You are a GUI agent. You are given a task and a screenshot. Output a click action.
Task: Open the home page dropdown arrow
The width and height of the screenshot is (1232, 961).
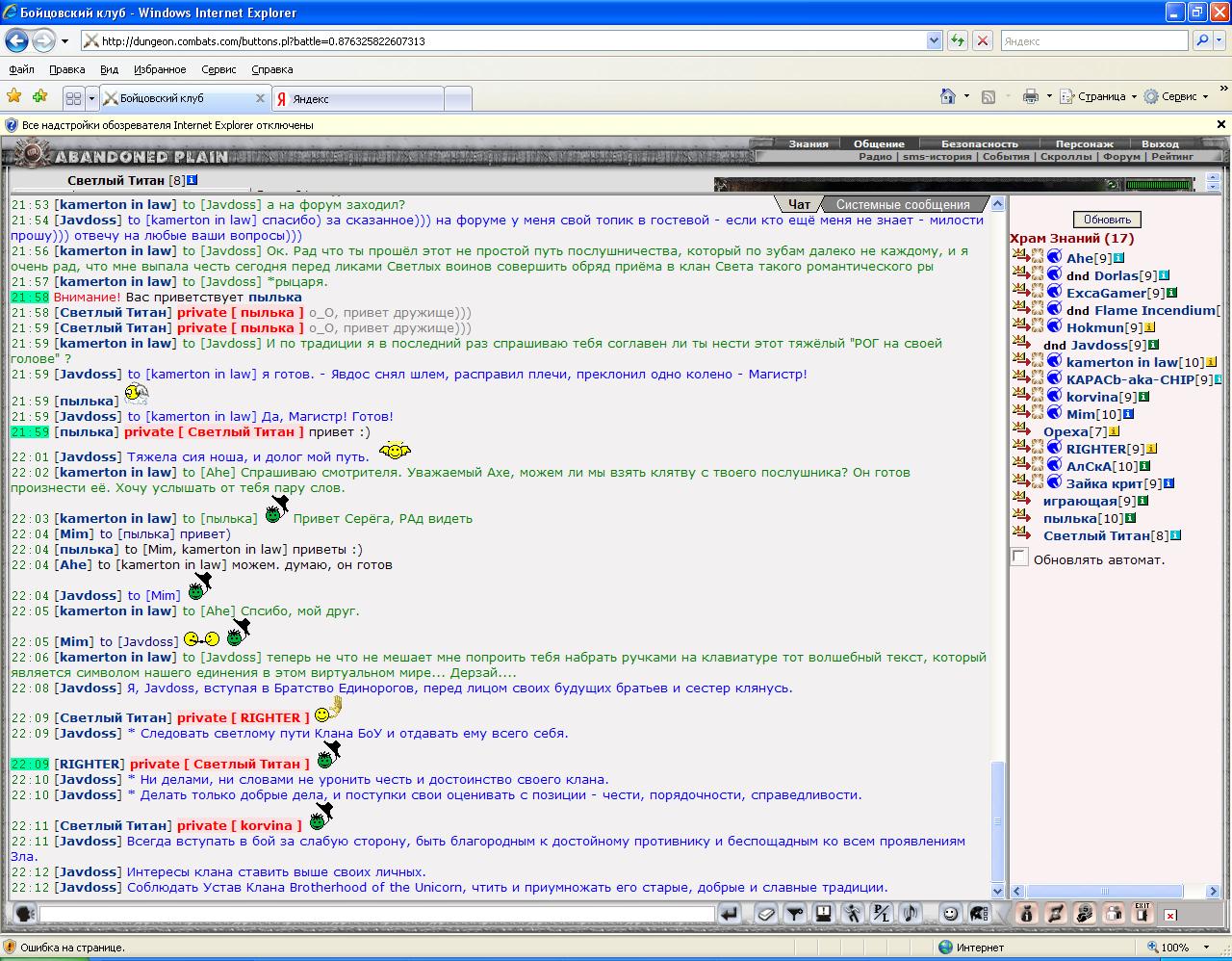(x=965, y=97)
